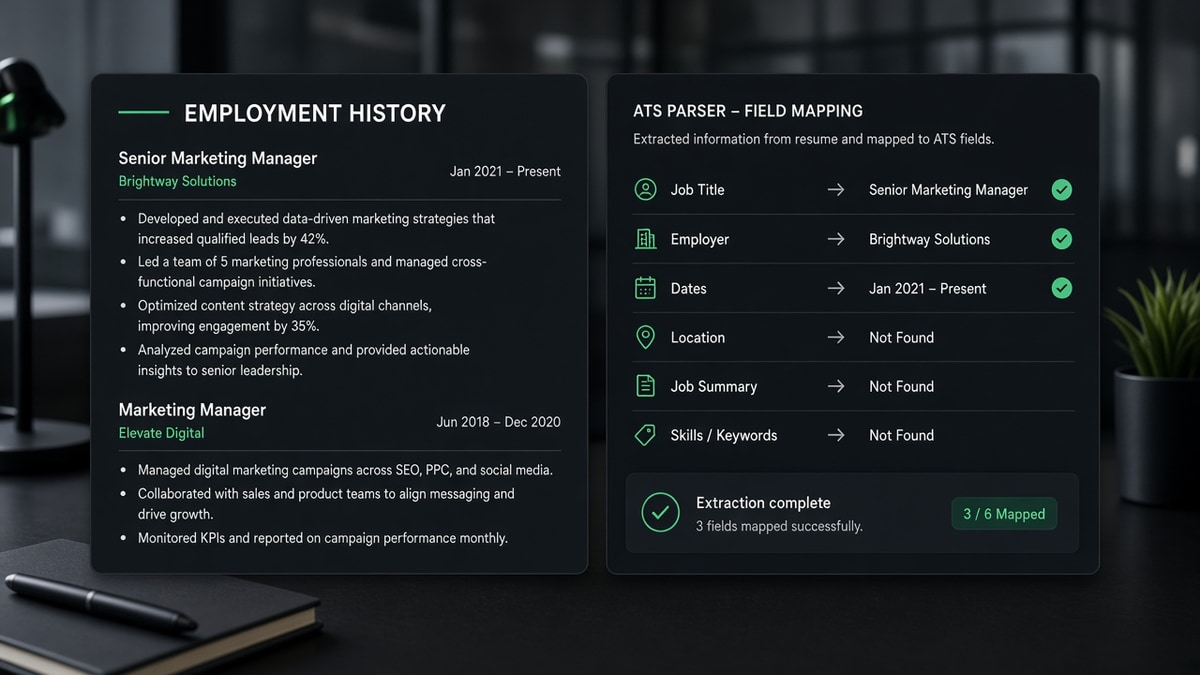Click the Employer building icon
This screenshot has height=675, width=1200.
pos(646,239)
